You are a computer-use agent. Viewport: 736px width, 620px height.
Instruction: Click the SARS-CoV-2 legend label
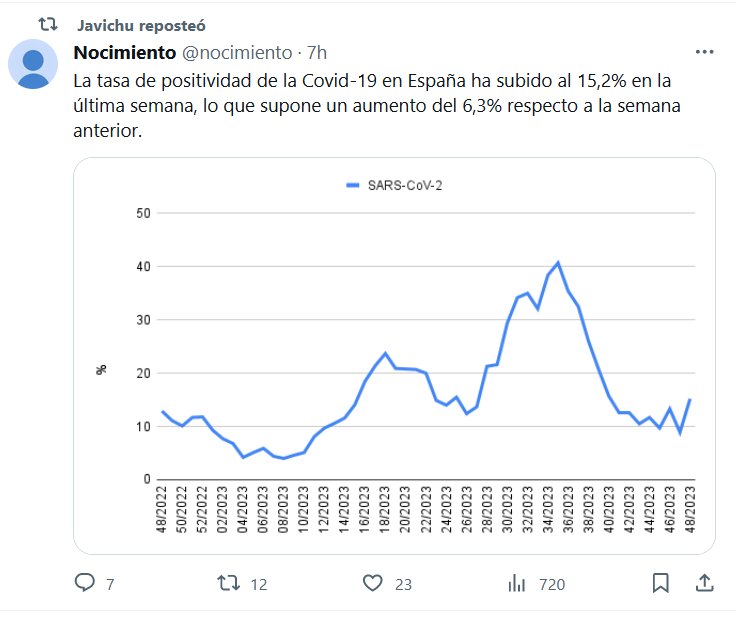click(406, 184)
